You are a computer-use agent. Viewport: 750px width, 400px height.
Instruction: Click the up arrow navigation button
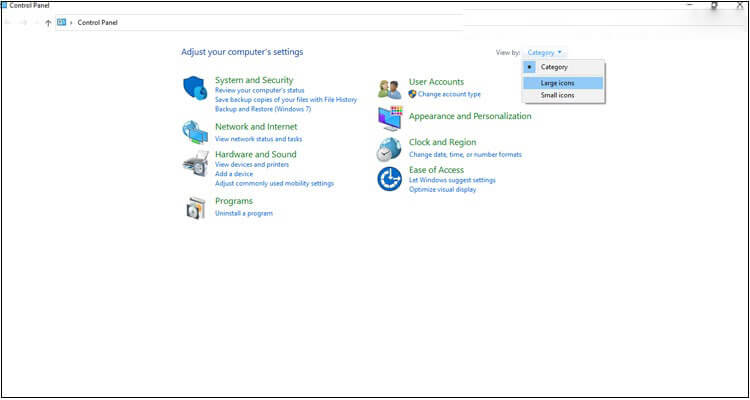pyautogui.click(x=48, y=22)
